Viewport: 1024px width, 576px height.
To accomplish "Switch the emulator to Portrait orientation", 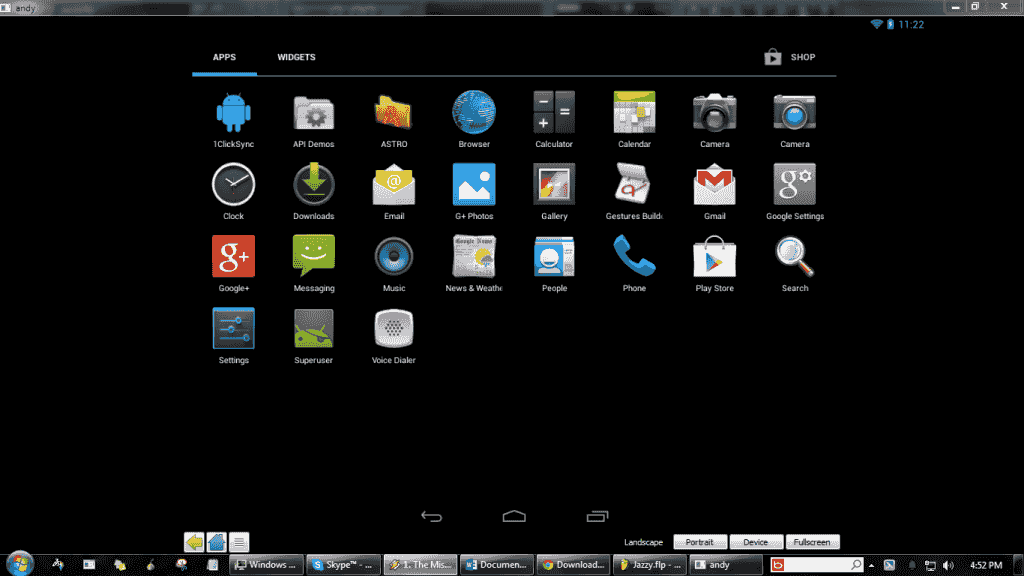I will tap(700, 541).
